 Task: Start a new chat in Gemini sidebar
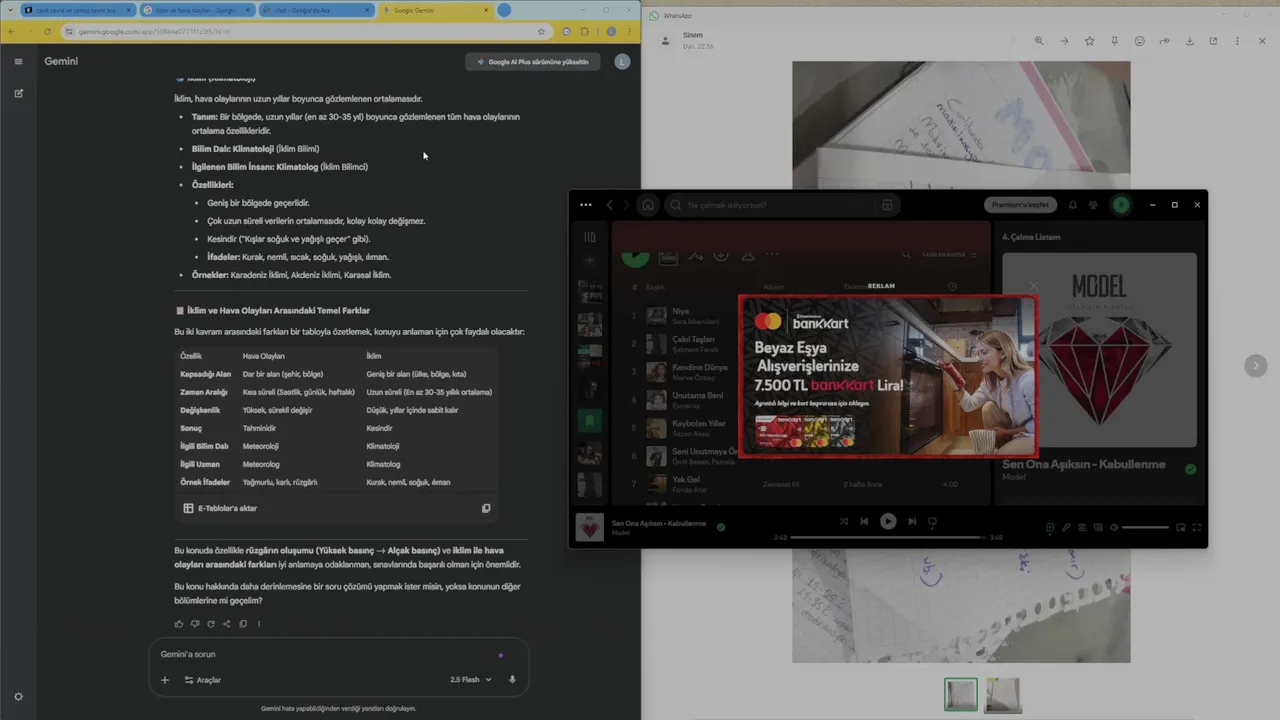(18, 93)
